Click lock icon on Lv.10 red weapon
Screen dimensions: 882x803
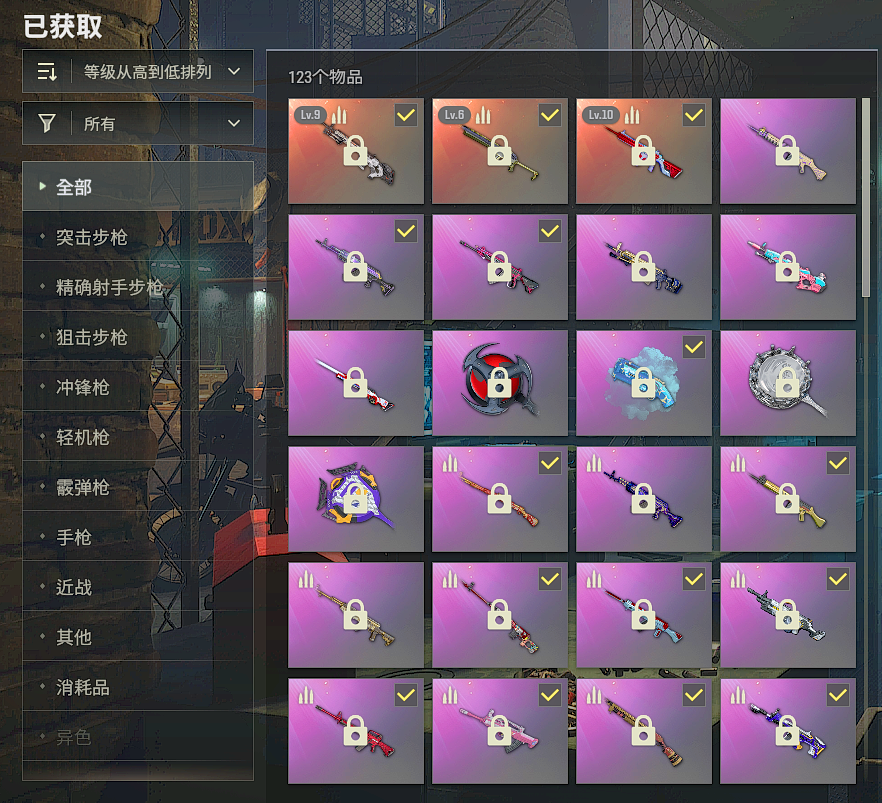coord(644,151)
